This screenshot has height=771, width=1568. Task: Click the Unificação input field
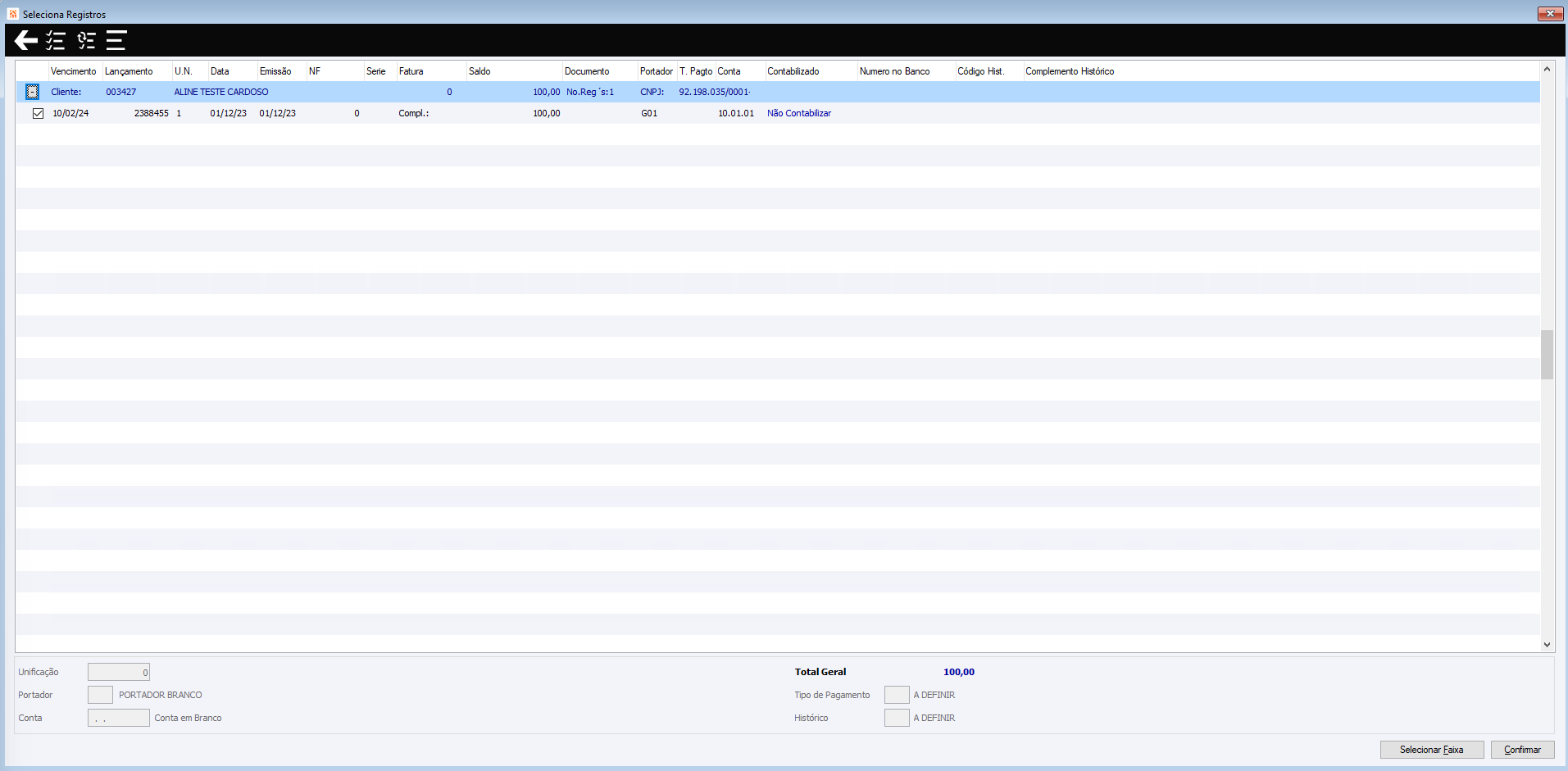(119, 672)
